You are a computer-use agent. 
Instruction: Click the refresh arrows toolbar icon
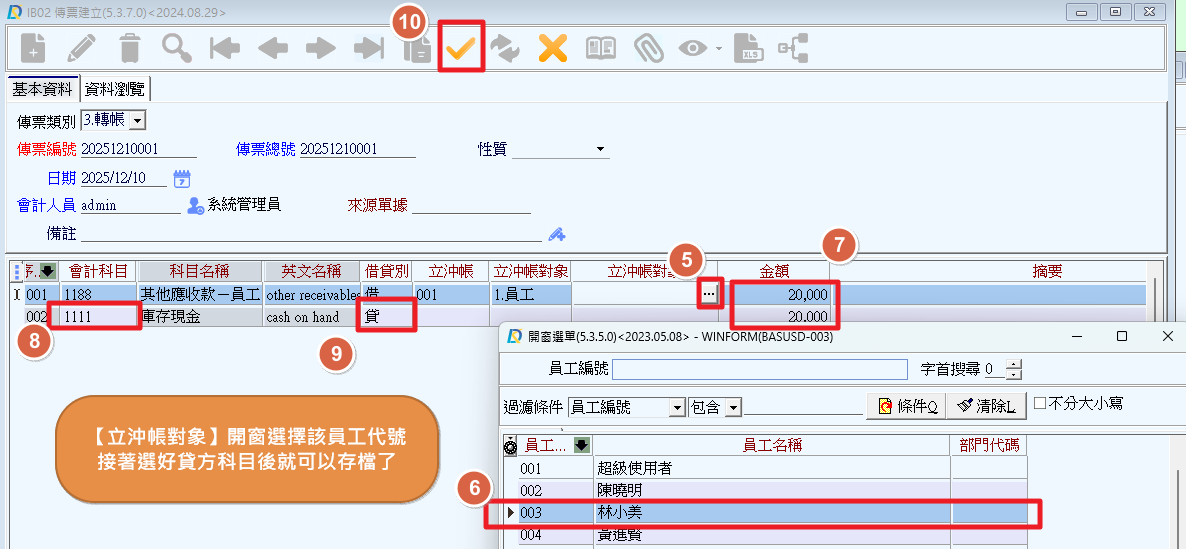(x=506, y=49)
